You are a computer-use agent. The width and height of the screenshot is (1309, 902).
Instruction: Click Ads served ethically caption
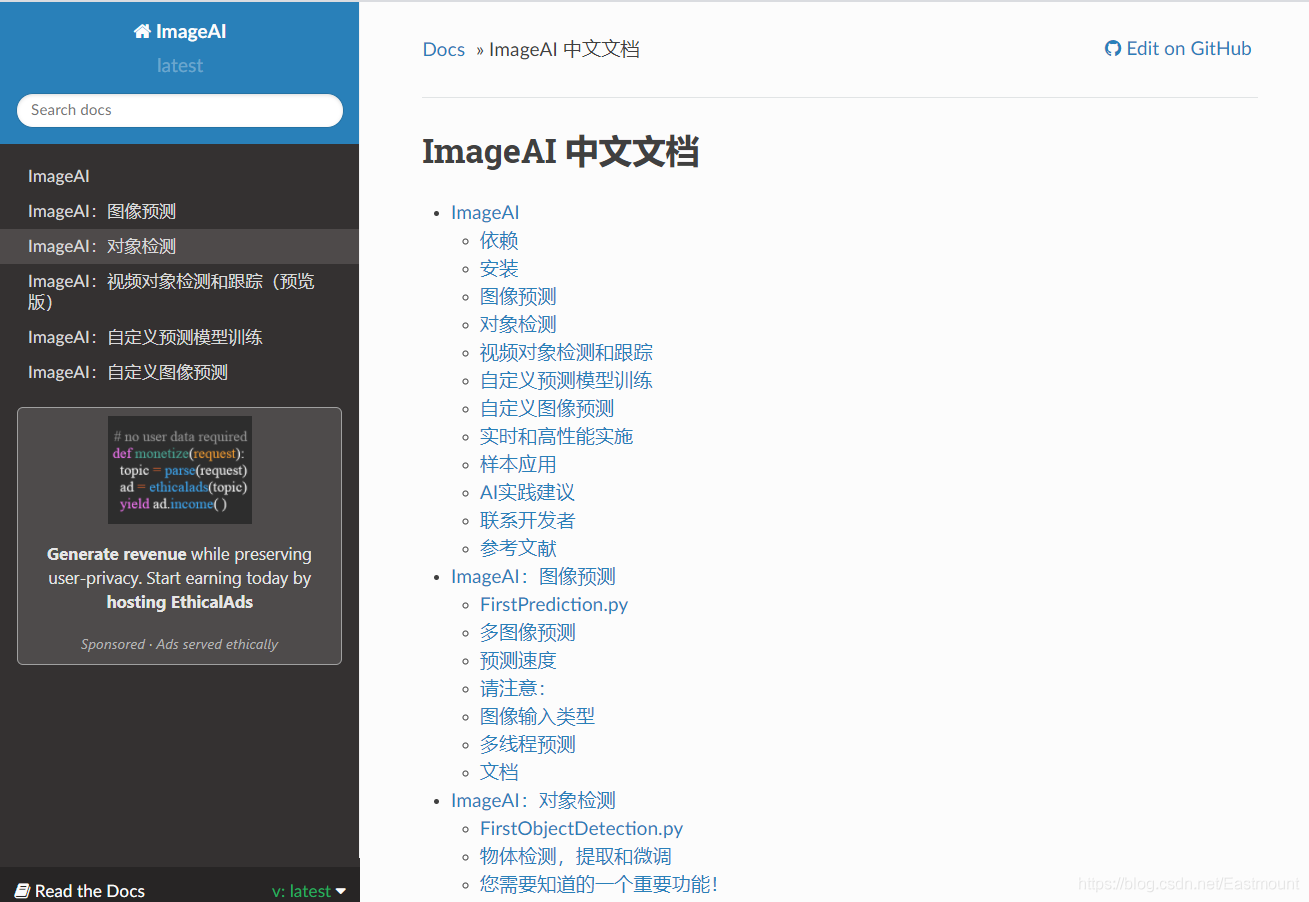click(217, 644)
